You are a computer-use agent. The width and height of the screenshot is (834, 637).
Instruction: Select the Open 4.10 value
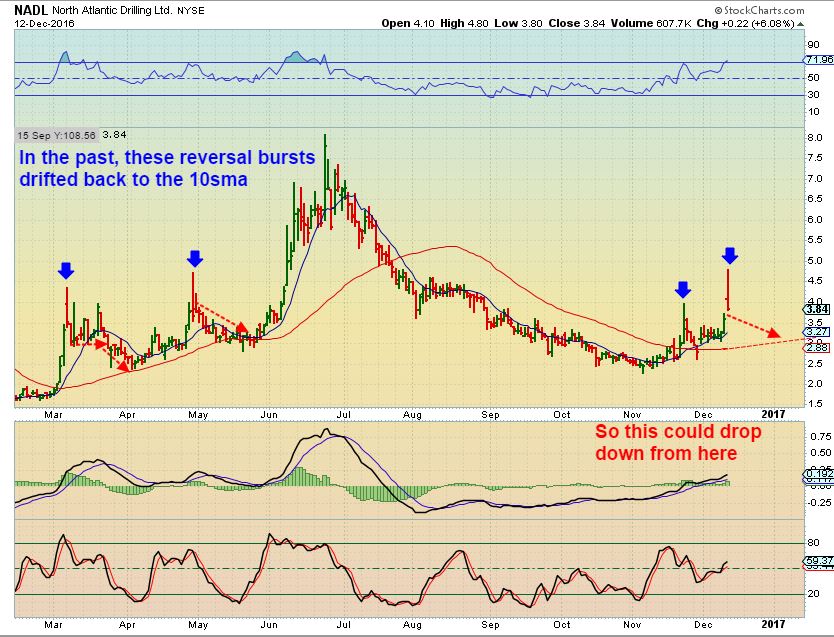(408, 23)
